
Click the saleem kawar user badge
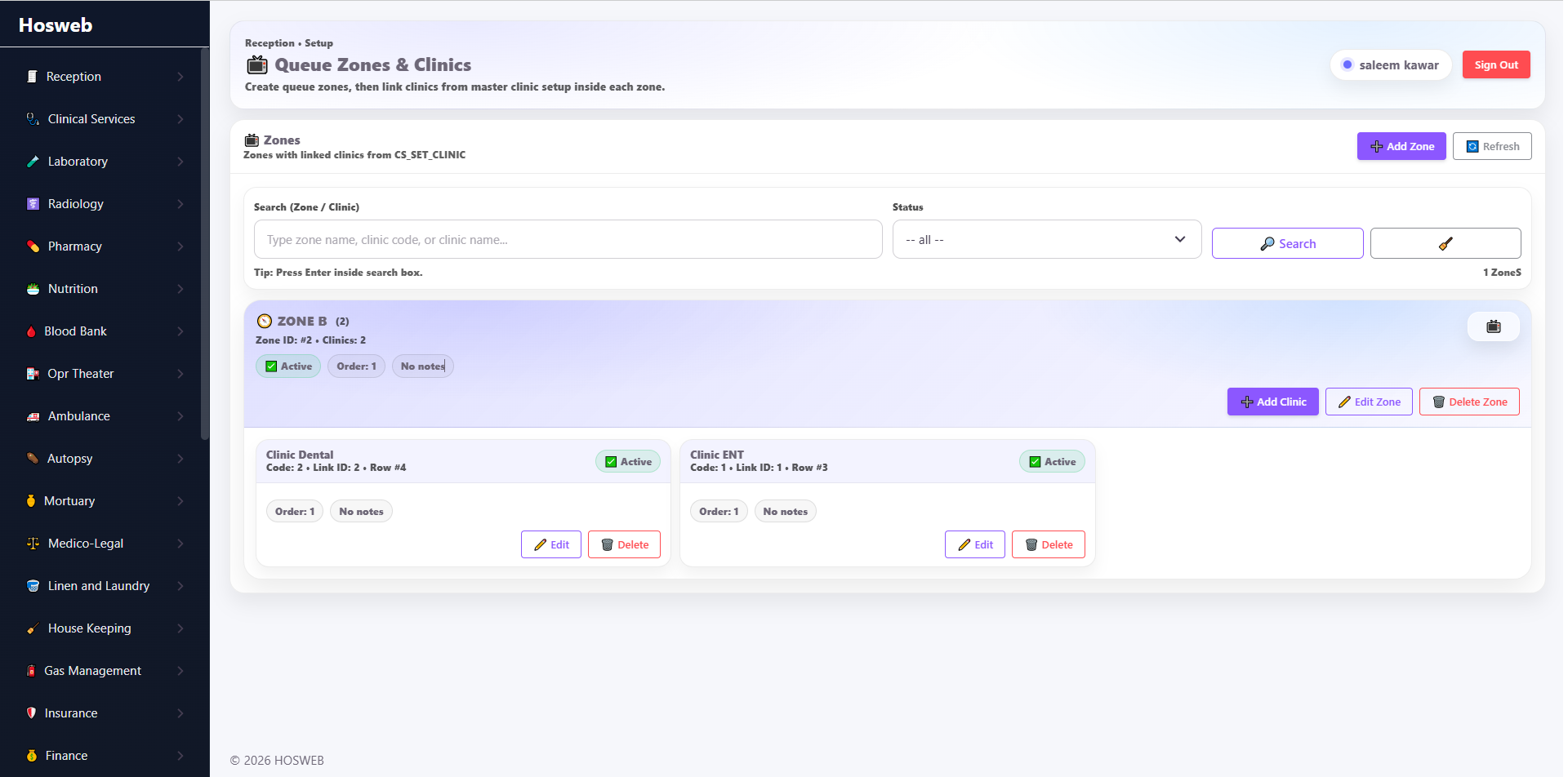pyautogui.click(x=1390, y=64)
